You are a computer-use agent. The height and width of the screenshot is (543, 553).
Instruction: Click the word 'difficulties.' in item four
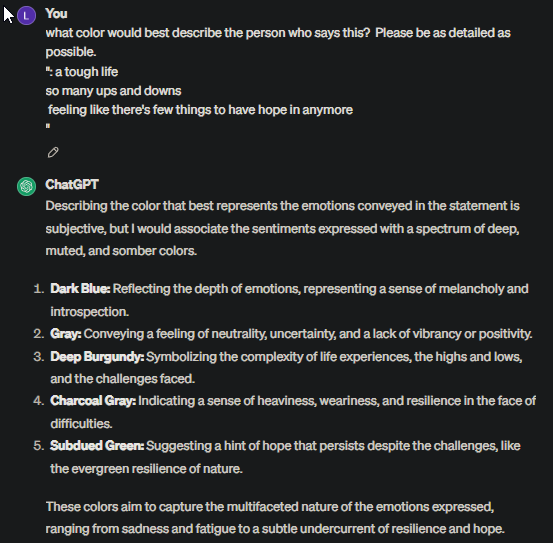81,423
